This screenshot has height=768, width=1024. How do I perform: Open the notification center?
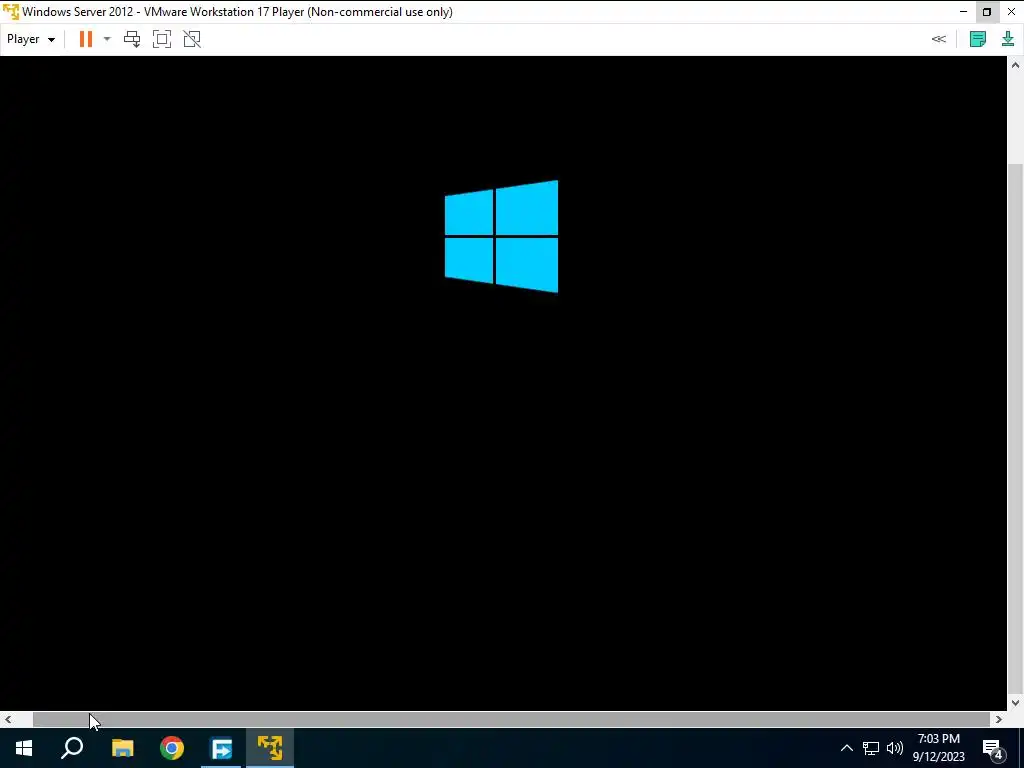pyautogui.click(x=993, y=749)
